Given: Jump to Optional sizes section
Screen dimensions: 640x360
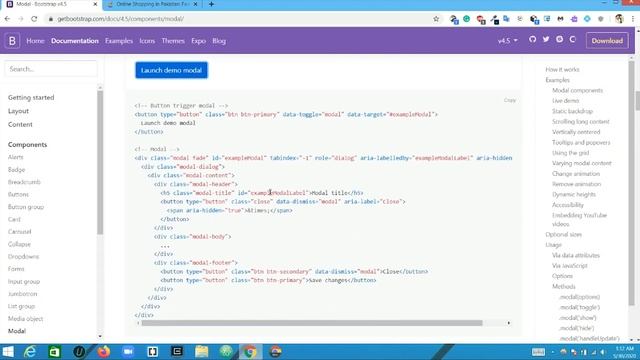Looking at the screenshot, I should pos(563,234).
